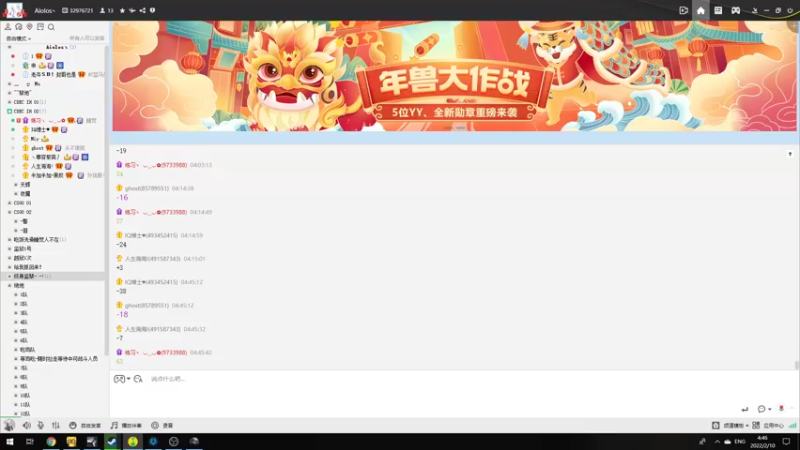Click the Year Beast battle banner
The height and width of the screenshot is (450, 800).
coord(454,76)
